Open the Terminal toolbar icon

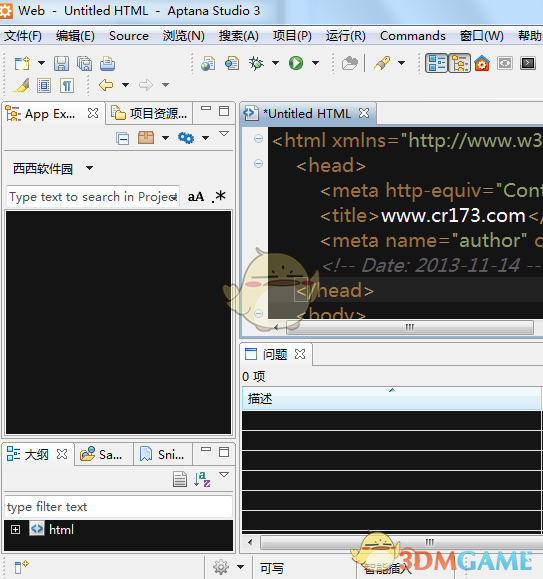pos(528,64)
